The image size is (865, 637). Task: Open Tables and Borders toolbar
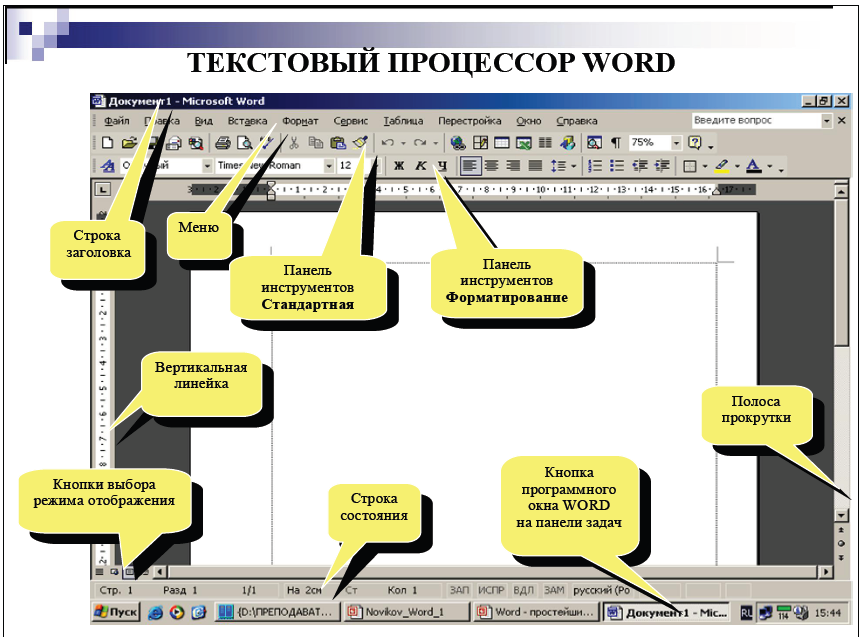[x=480, y=143]
